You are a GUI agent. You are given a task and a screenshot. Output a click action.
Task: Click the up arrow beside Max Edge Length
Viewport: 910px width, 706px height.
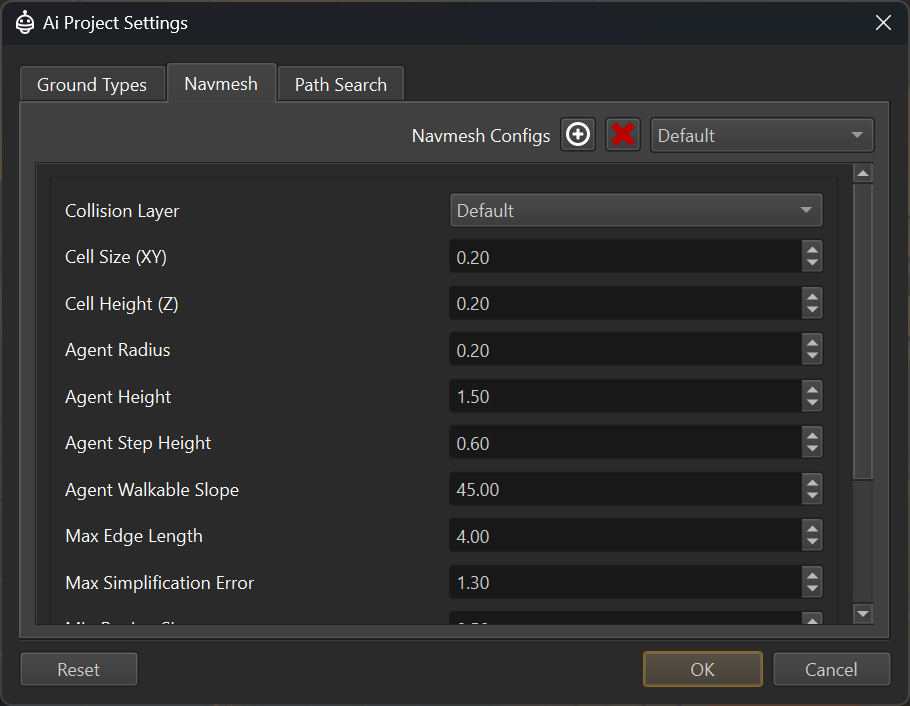coord(812,530)
